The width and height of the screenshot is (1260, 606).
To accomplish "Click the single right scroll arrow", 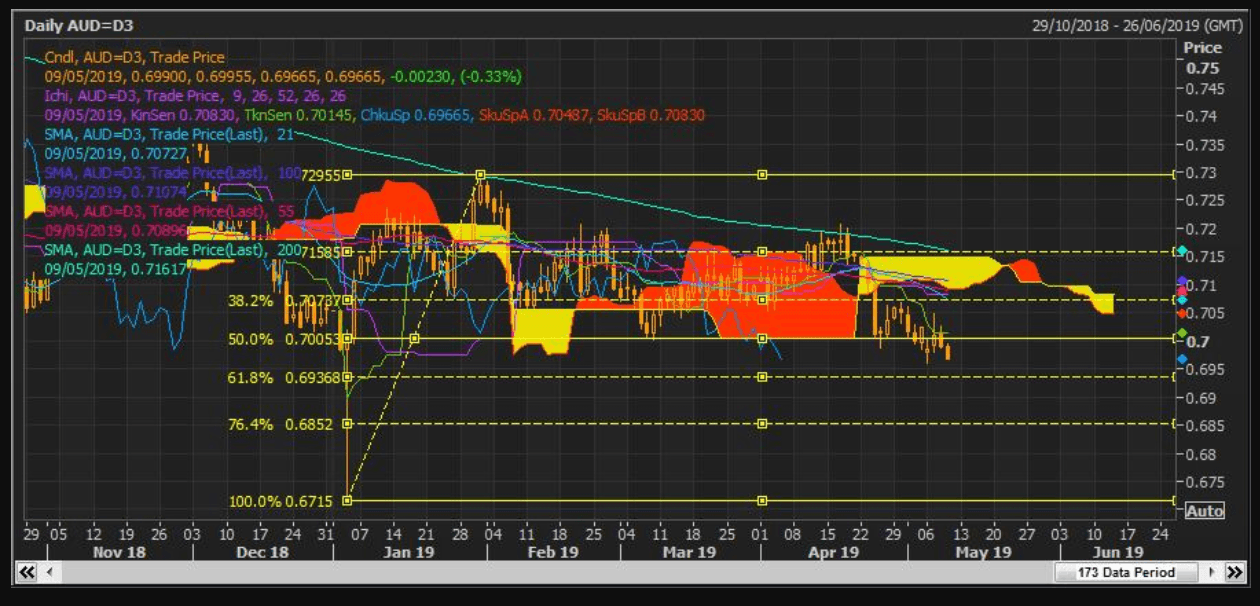I will pyautogui.click(x=1211, y=572).
